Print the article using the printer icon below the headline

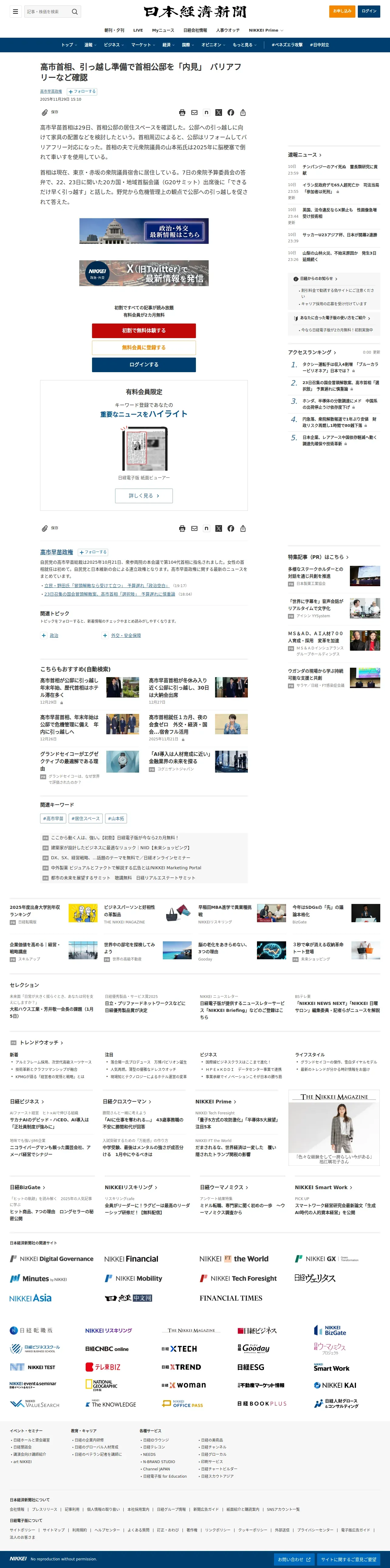(182, 112)
